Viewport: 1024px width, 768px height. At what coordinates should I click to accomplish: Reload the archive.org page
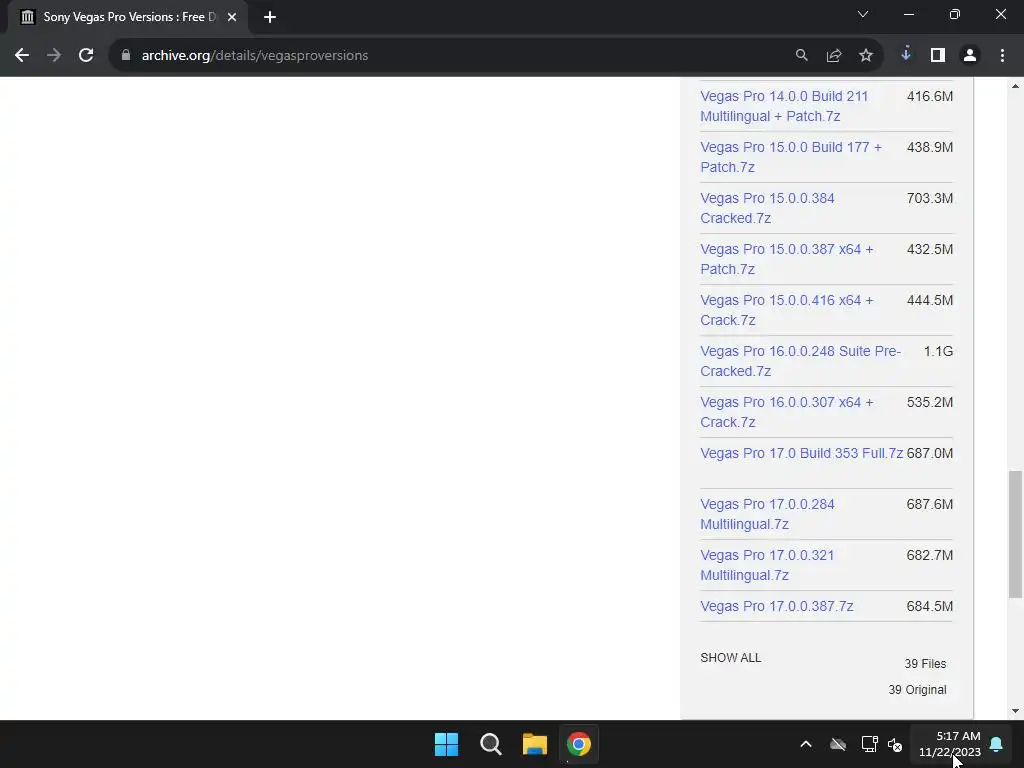coord(86,56)
